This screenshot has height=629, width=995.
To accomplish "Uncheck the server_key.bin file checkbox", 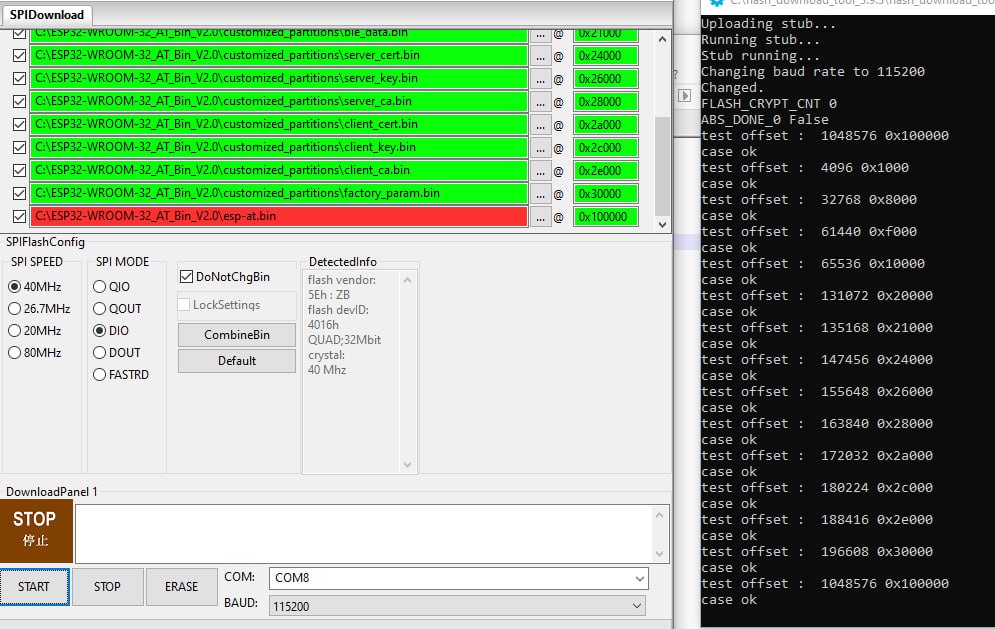I will coord(20,78).
